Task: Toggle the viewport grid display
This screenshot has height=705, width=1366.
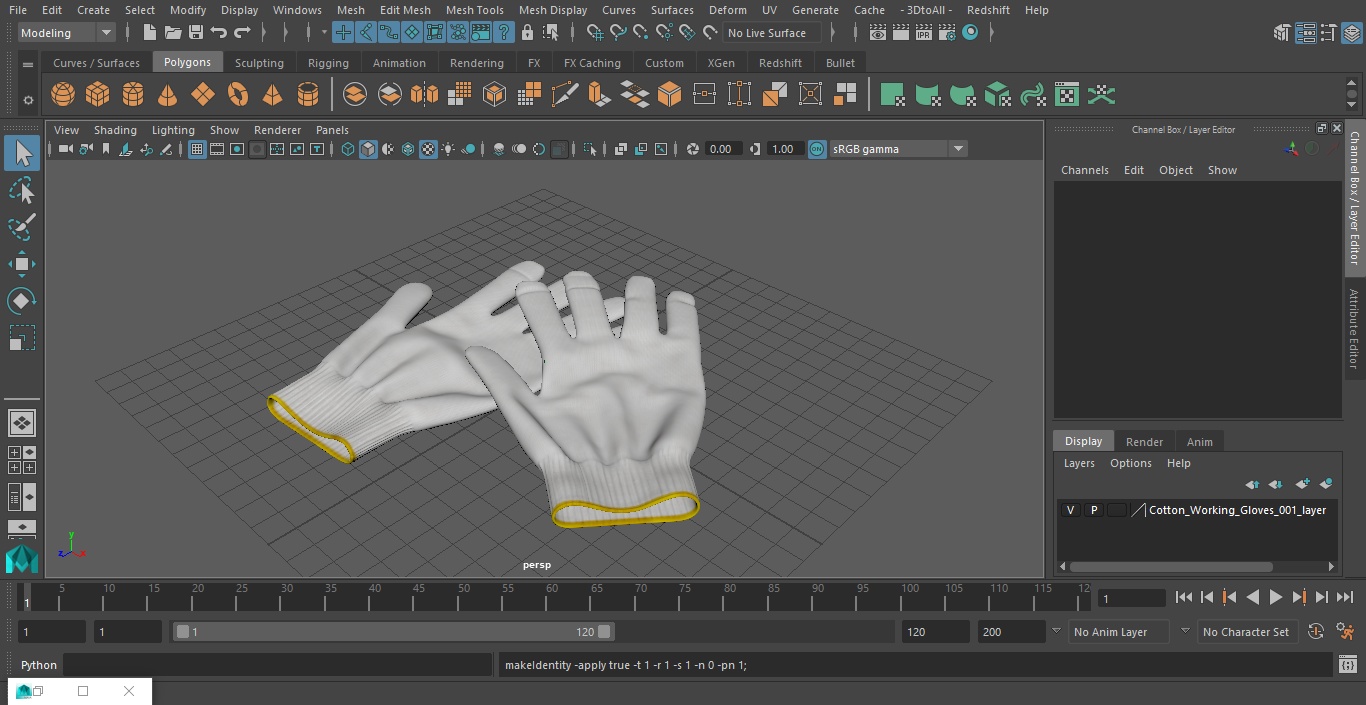Action: click(197, 149)
